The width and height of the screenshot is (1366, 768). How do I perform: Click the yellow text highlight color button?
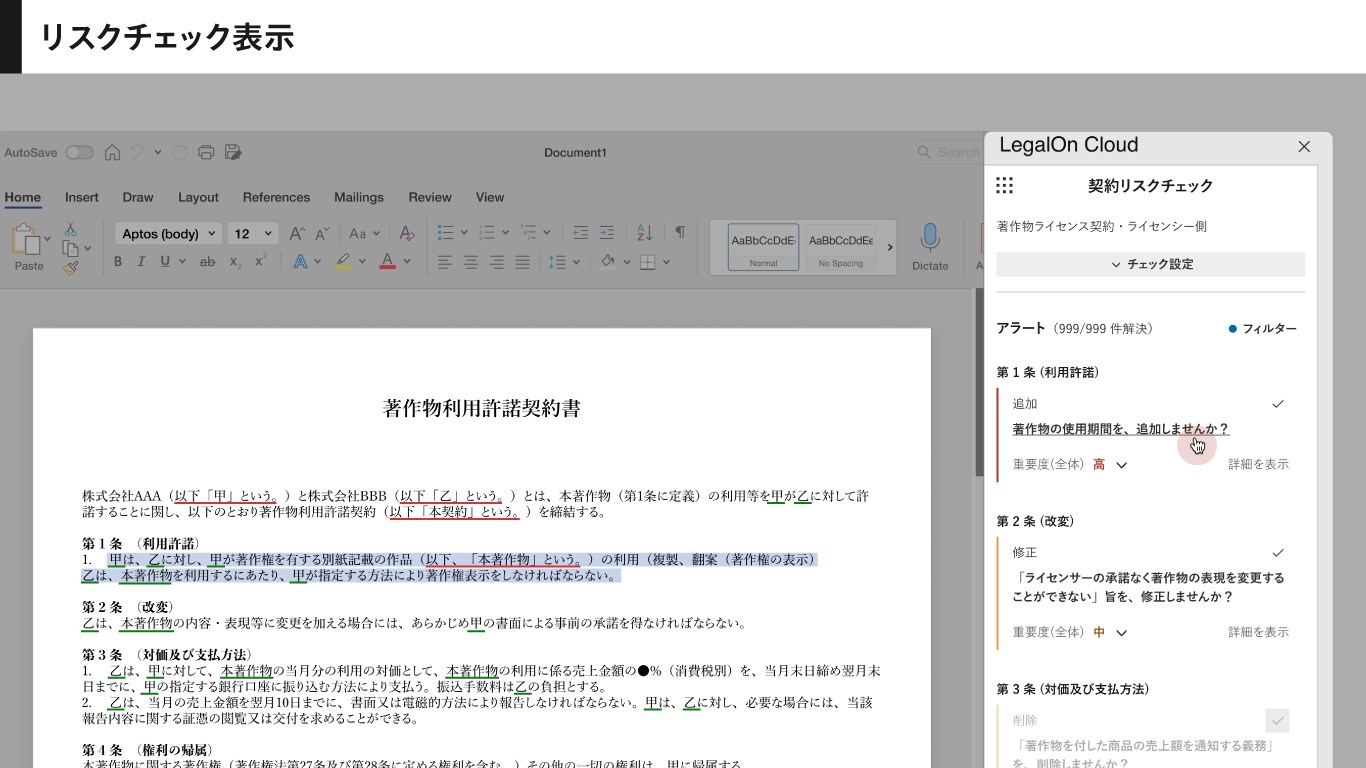pyautogui.click(x=342, y=262)
